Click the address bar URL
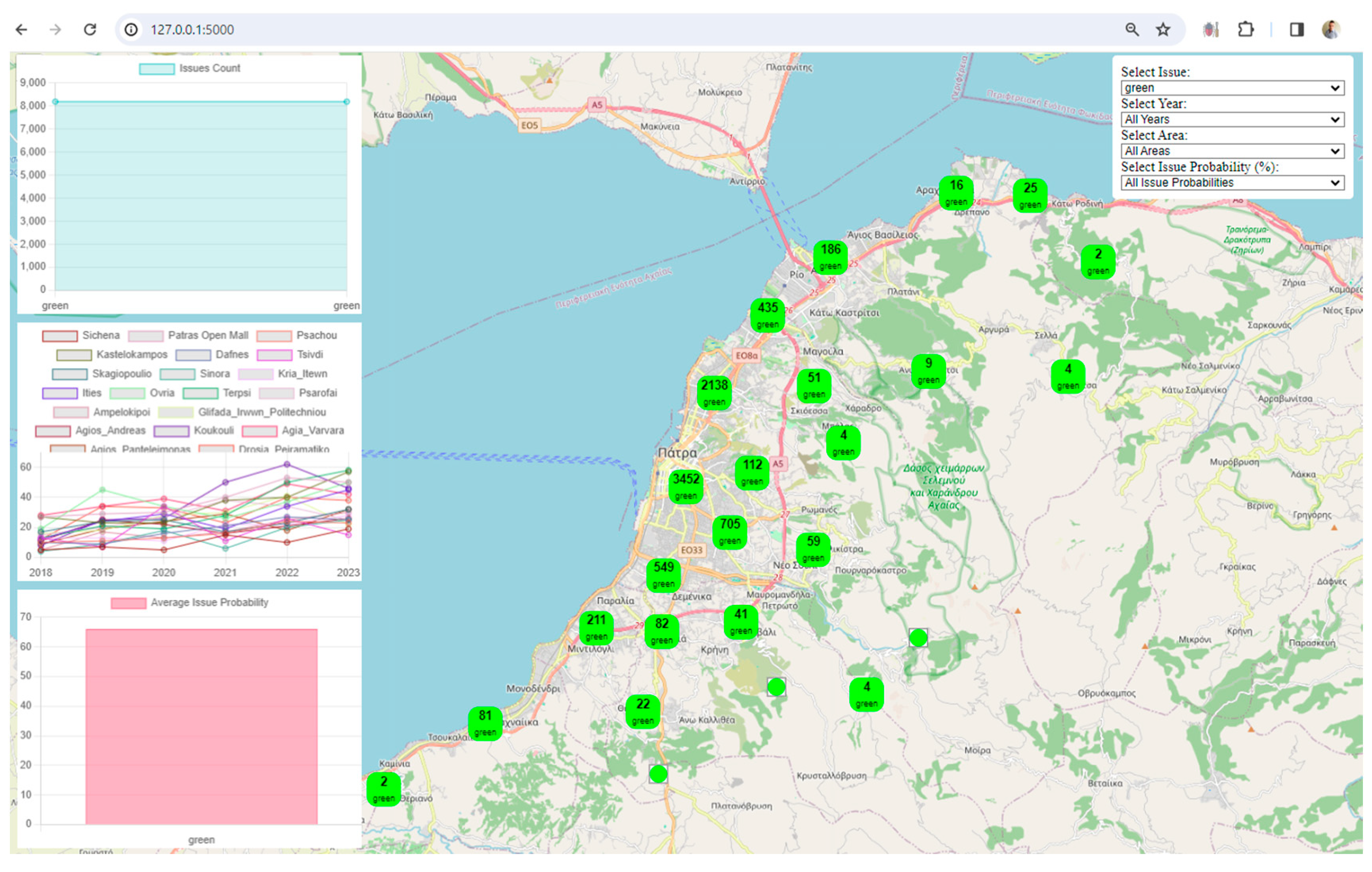Viewport: 1372px width, 872px height. (x=192, y=30)
